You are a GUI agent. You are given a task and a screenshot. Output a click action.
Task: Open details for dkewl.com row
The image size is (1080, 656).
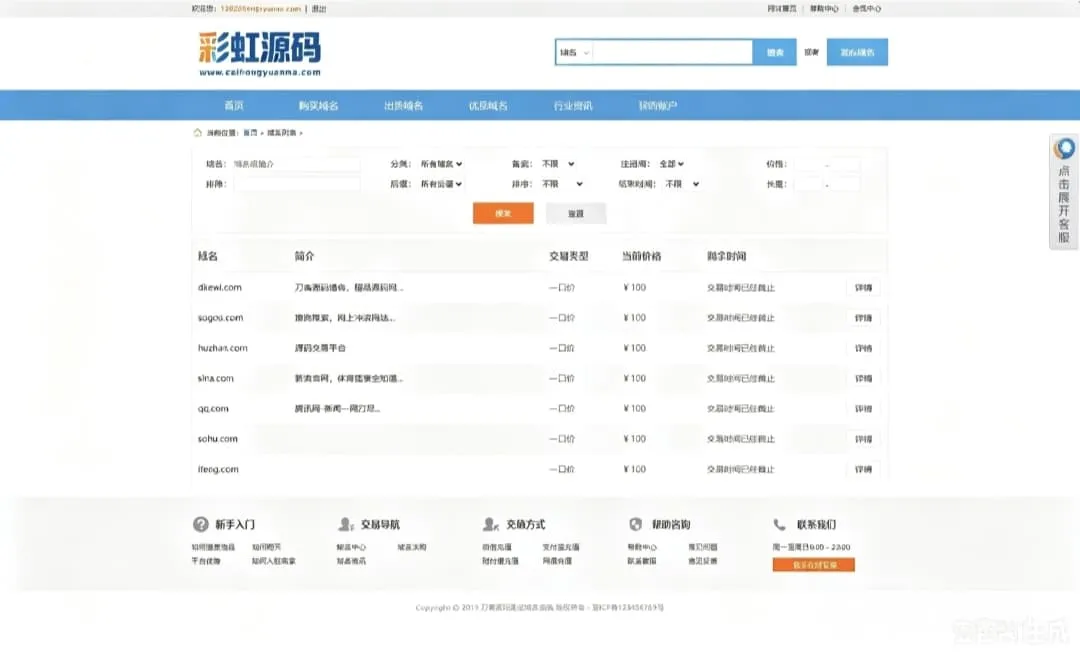coord(863,287)
